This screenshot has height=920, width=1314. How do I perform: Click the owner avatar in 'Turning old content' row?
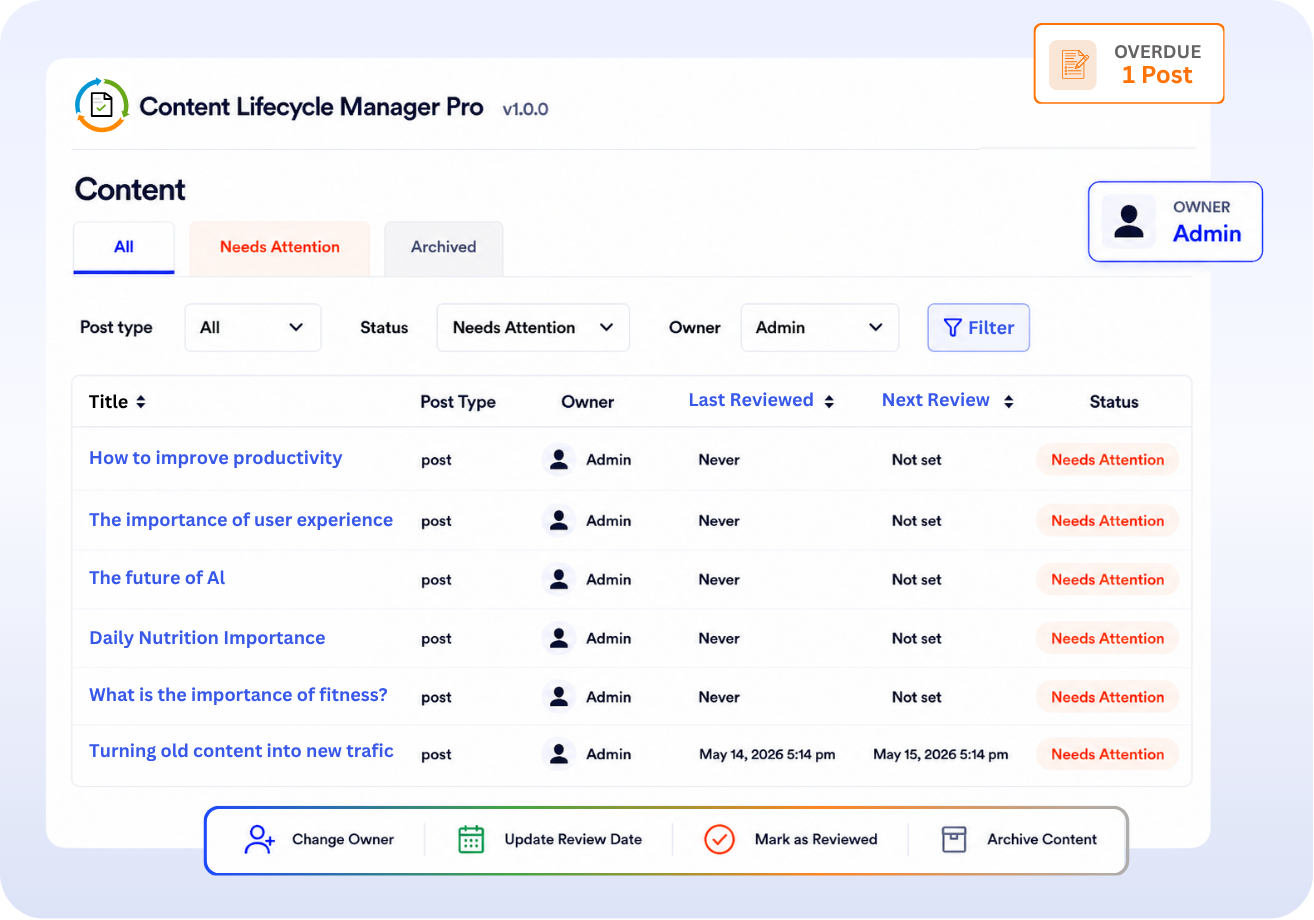(559, 755)
